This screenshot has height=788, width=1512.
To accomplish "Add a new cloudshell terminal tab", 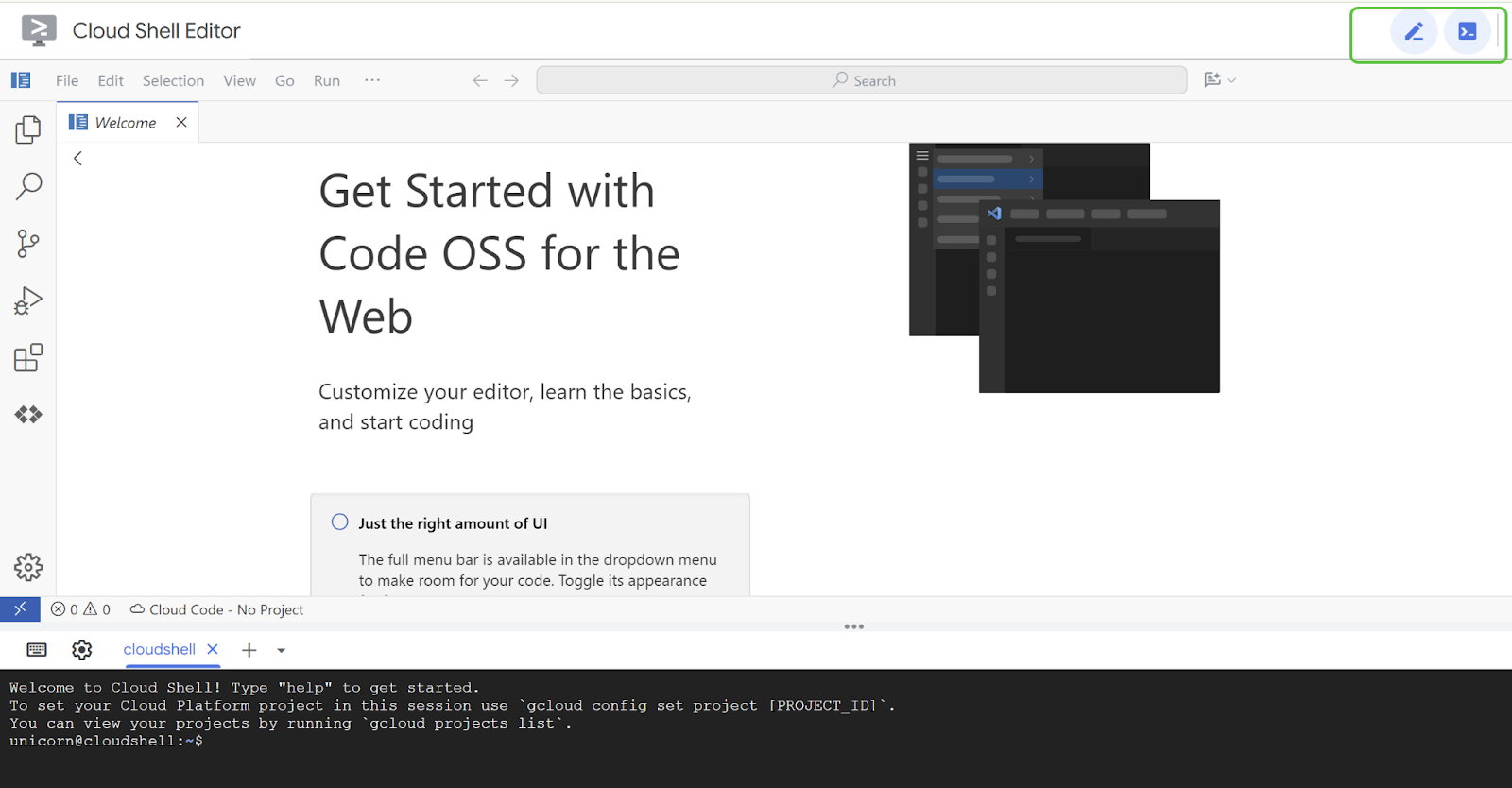I will (249, 650).
